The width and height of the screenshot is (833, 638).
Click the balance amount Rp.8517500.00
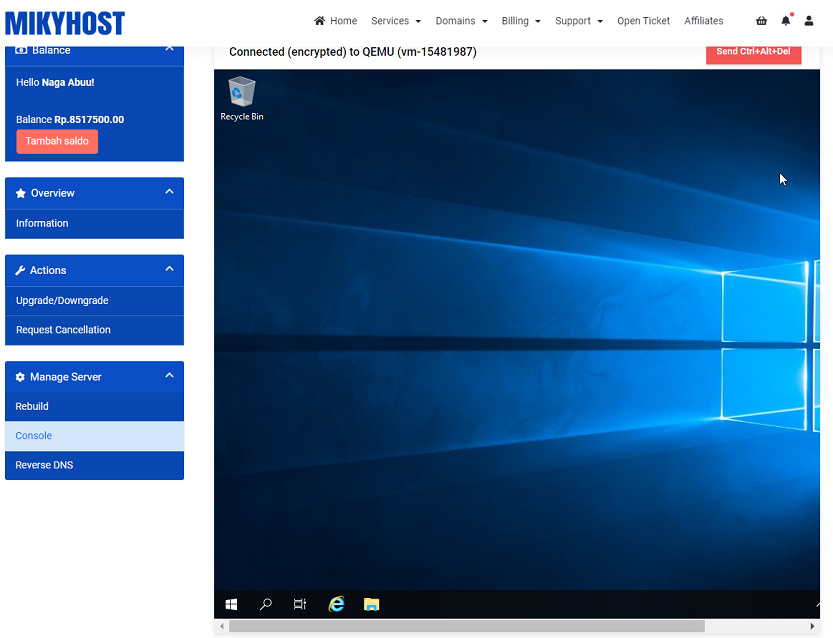(x=89, y=120)
